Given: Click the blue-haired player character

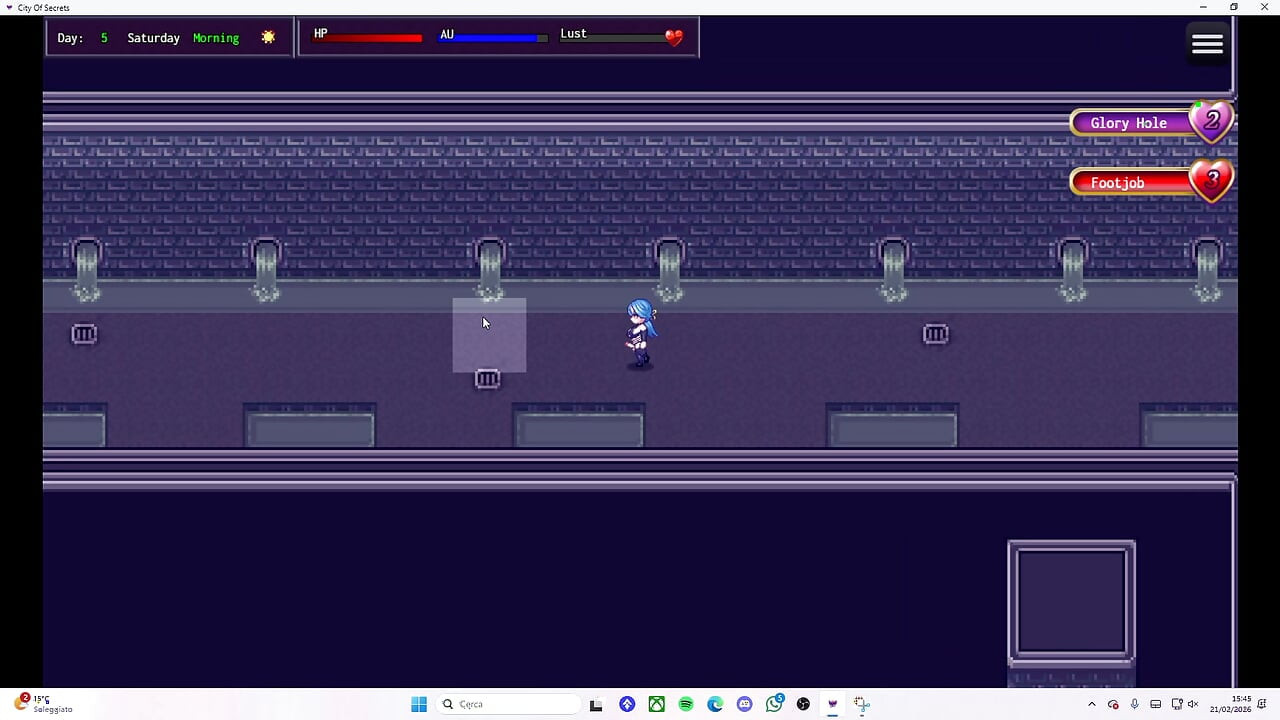Looking at the screenshot, I should click(640, 334).
